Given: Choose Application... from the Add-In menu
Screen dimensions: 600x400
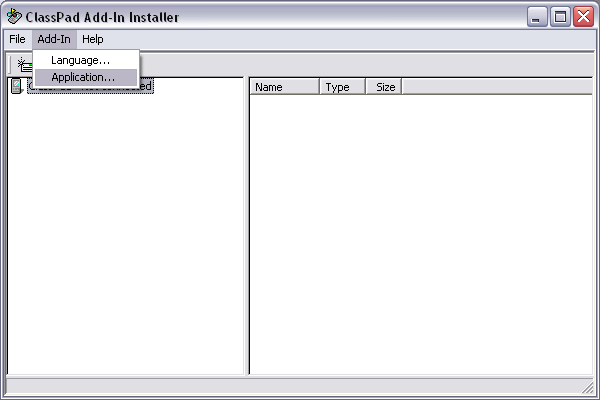Looking at the screenshot, I should (x=86, y=77).
